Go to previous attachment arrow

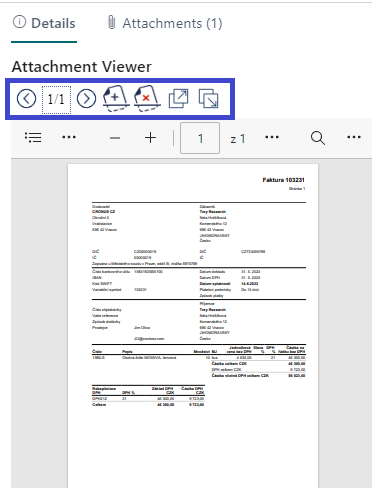coord(26,99)
